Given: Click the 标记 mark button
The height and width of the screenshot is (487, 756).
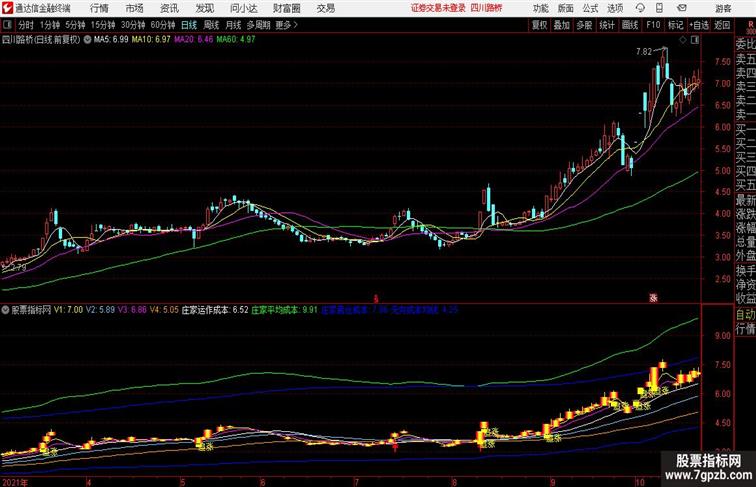Looking at the screenshot, I should click(x=675, y=25).
